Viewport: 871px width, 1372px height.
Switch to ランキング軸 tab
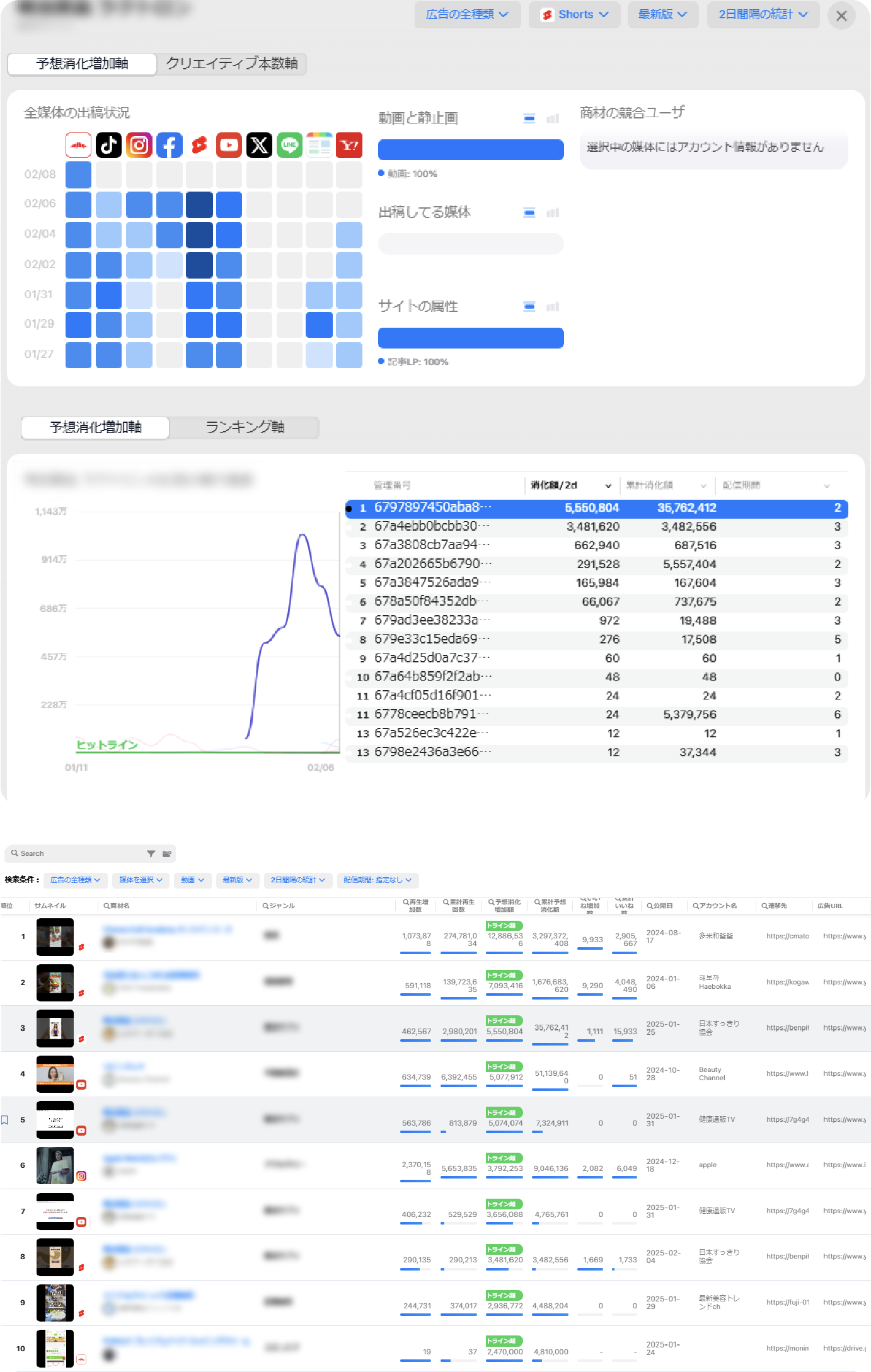(245, 427)
